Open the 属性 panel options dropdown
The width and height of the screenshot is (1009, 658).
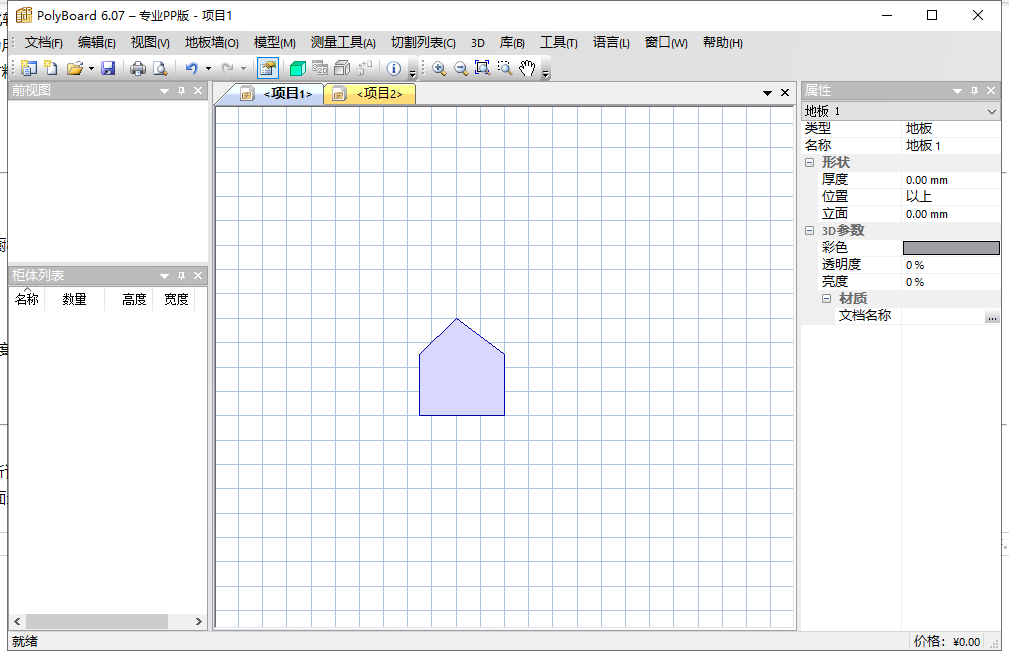click(x=957, y=91)
